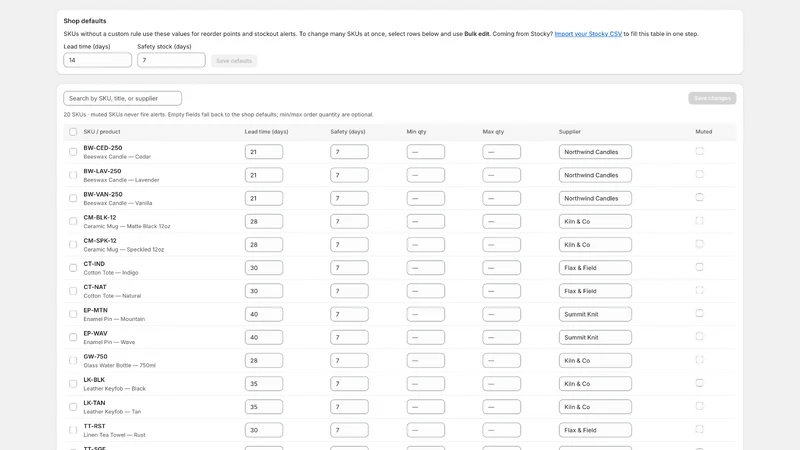Edit lead time for BW-CED-250
This screenshot has height=450, width=800.
(264, 152)
